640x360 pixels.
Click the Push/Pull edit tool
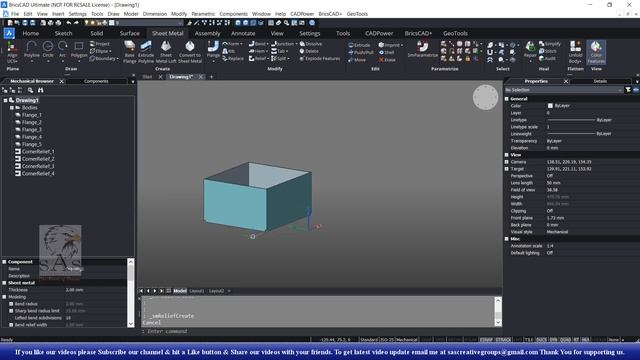click(360, 52)
